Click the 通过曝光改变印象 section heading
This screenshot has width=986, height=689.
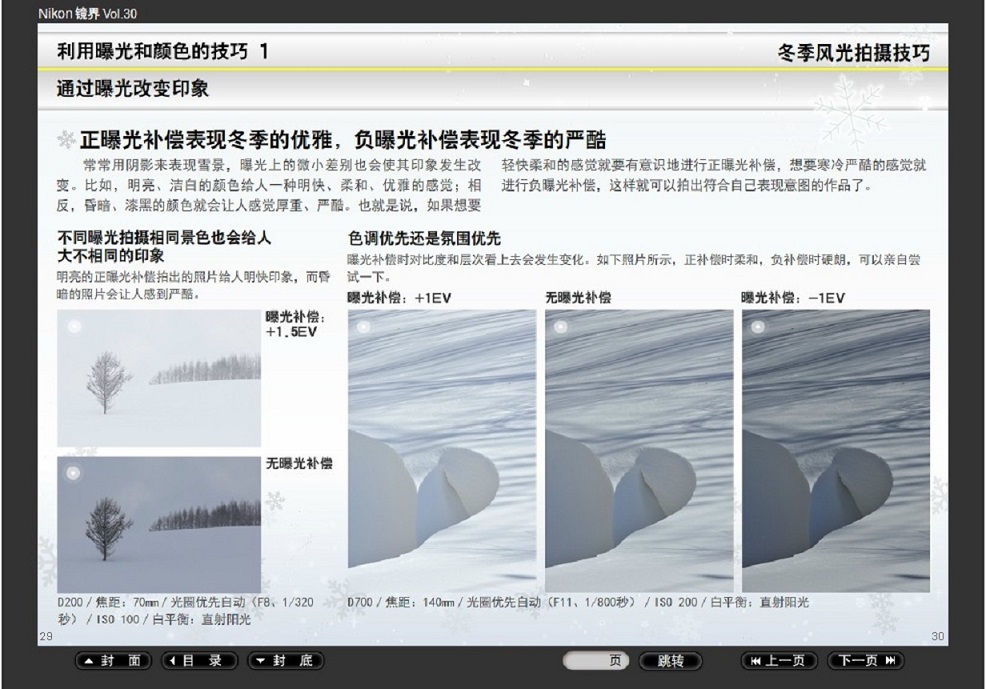point(133,89)
